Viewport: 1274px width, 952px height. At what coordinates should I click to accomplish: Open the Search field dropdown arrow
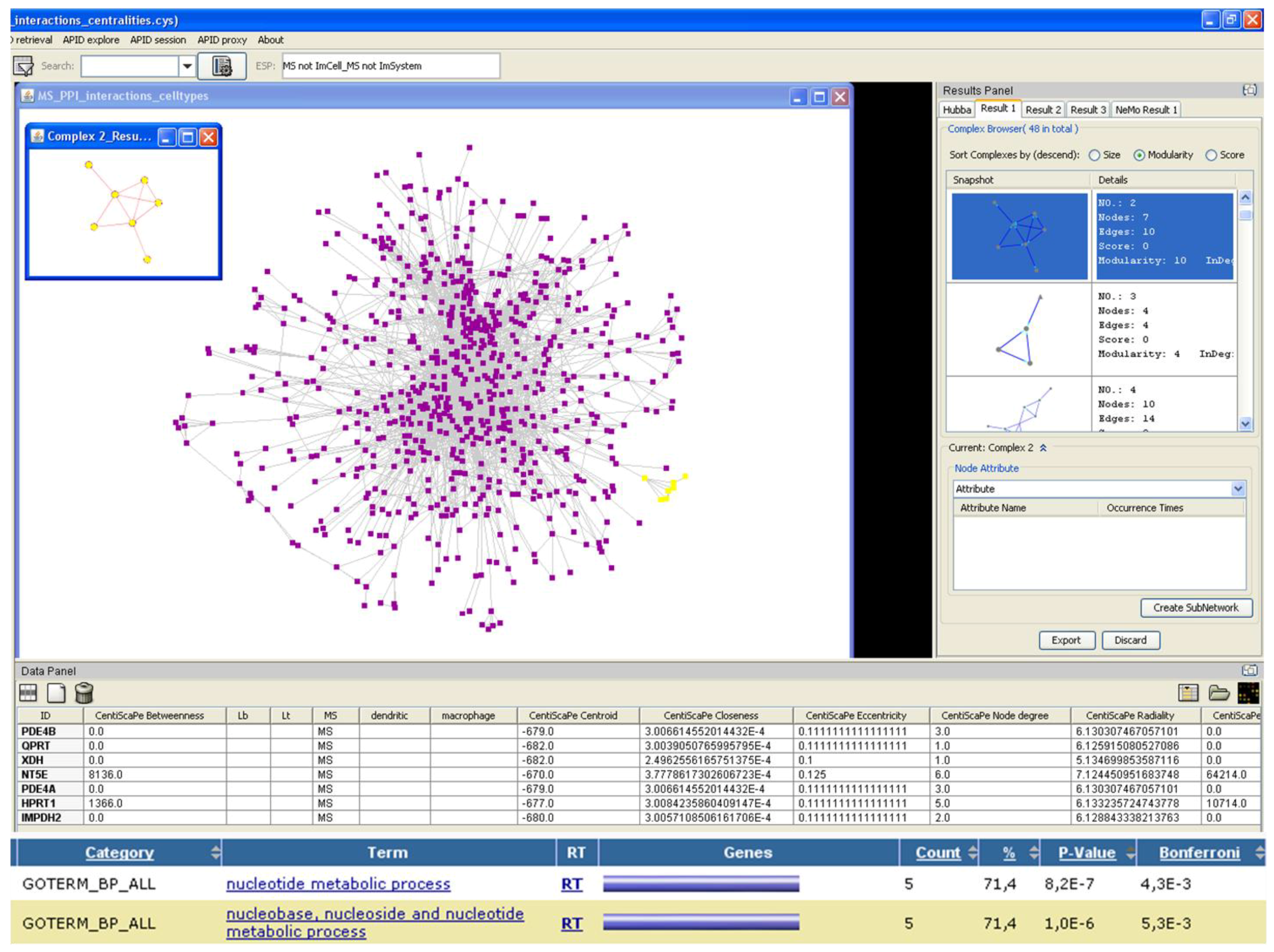(x=187, y=66)
